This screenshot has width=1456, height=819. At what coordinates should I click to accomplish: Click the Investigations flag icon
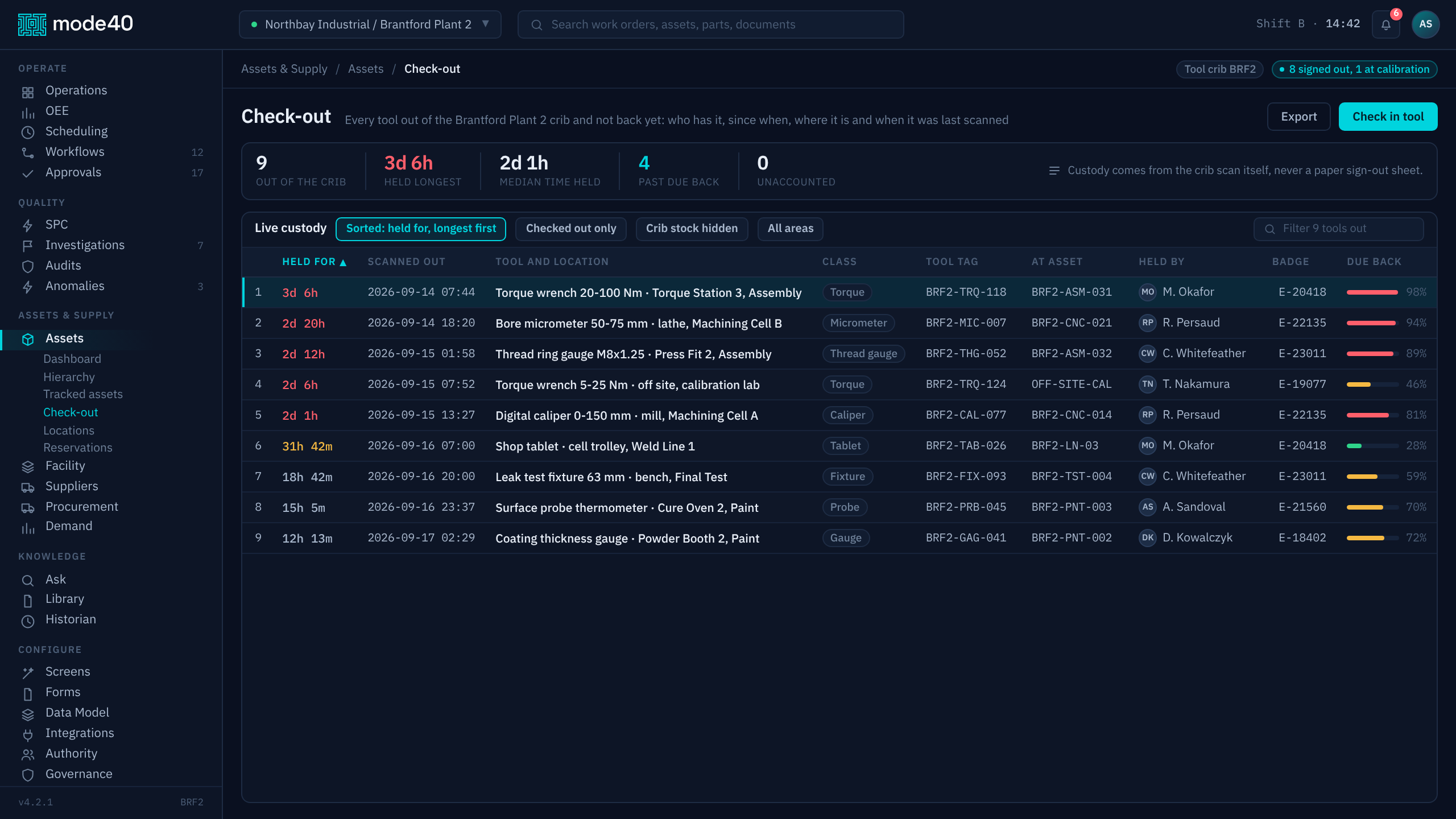(x=28, y=246)
